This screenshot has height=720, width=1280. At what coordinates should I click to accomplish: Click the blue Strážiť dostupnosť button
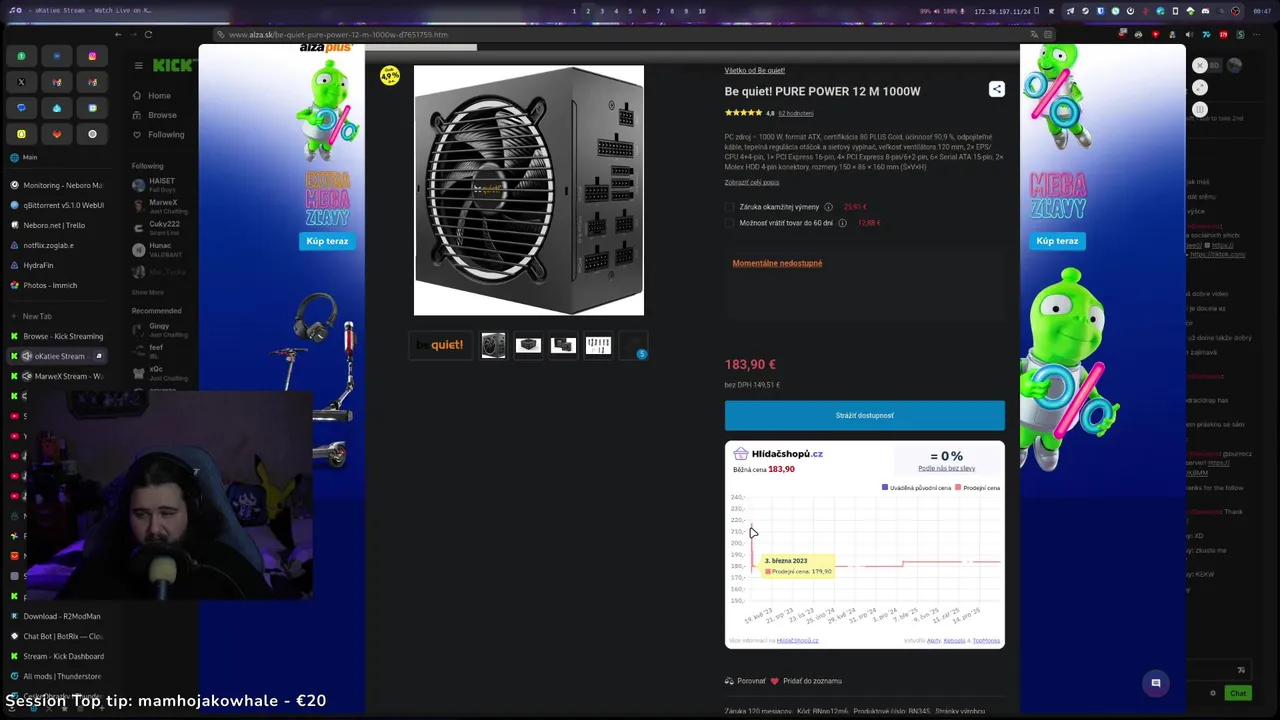click(x=864, y=415)
